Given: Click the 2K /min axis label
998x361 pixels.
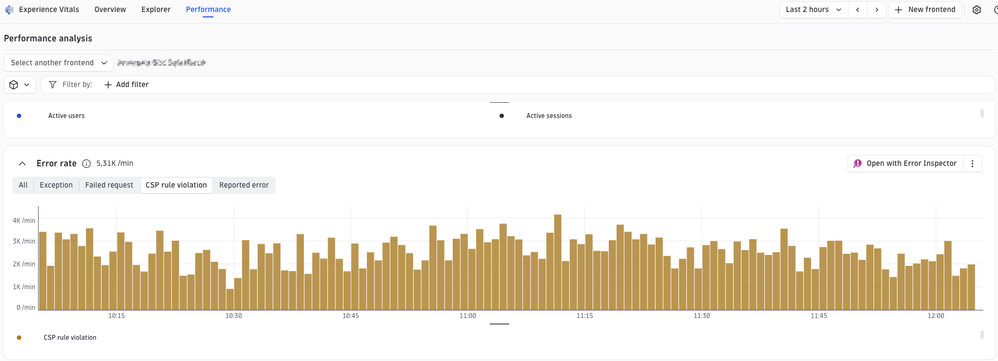Looking at the screenshot, I should click(24, 264).
